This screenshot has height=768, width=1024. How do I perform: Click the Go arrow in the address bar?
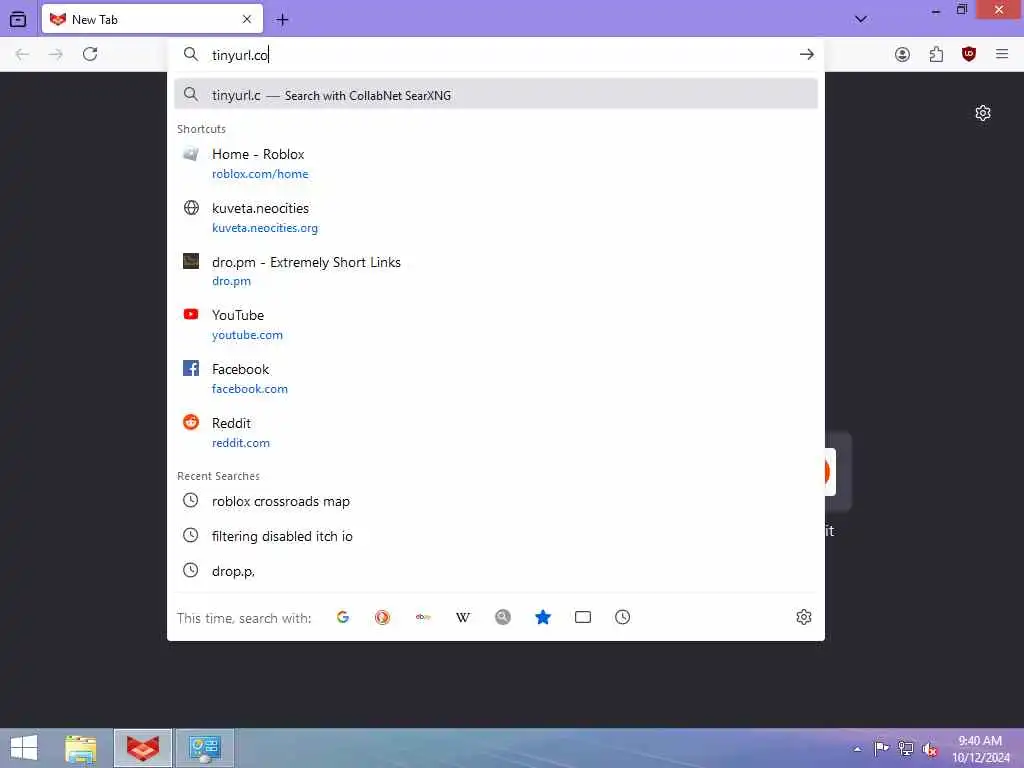tap(807, 55)
